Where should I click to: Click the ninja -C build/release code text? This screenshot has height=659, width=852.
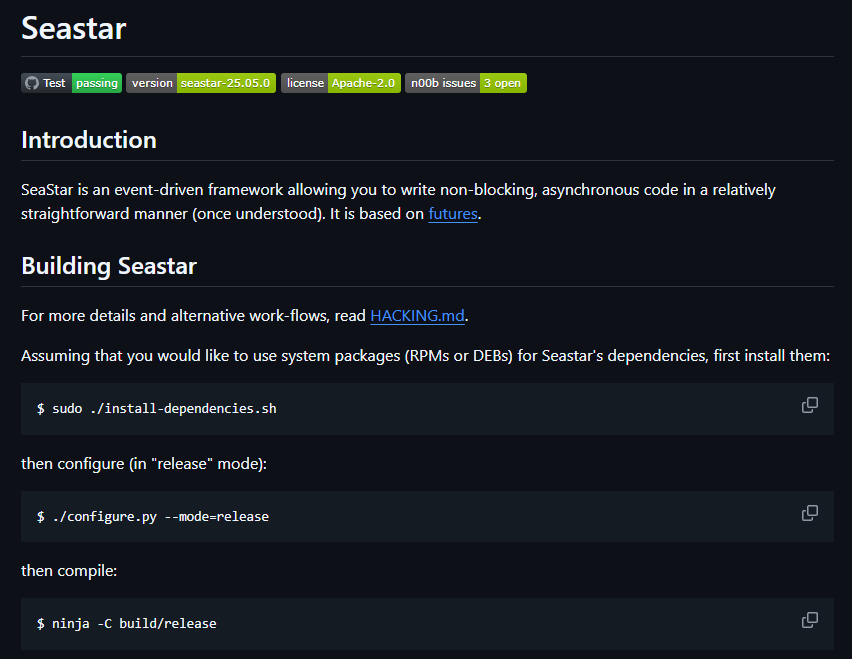pyautogui.click(x=127, y=624)
